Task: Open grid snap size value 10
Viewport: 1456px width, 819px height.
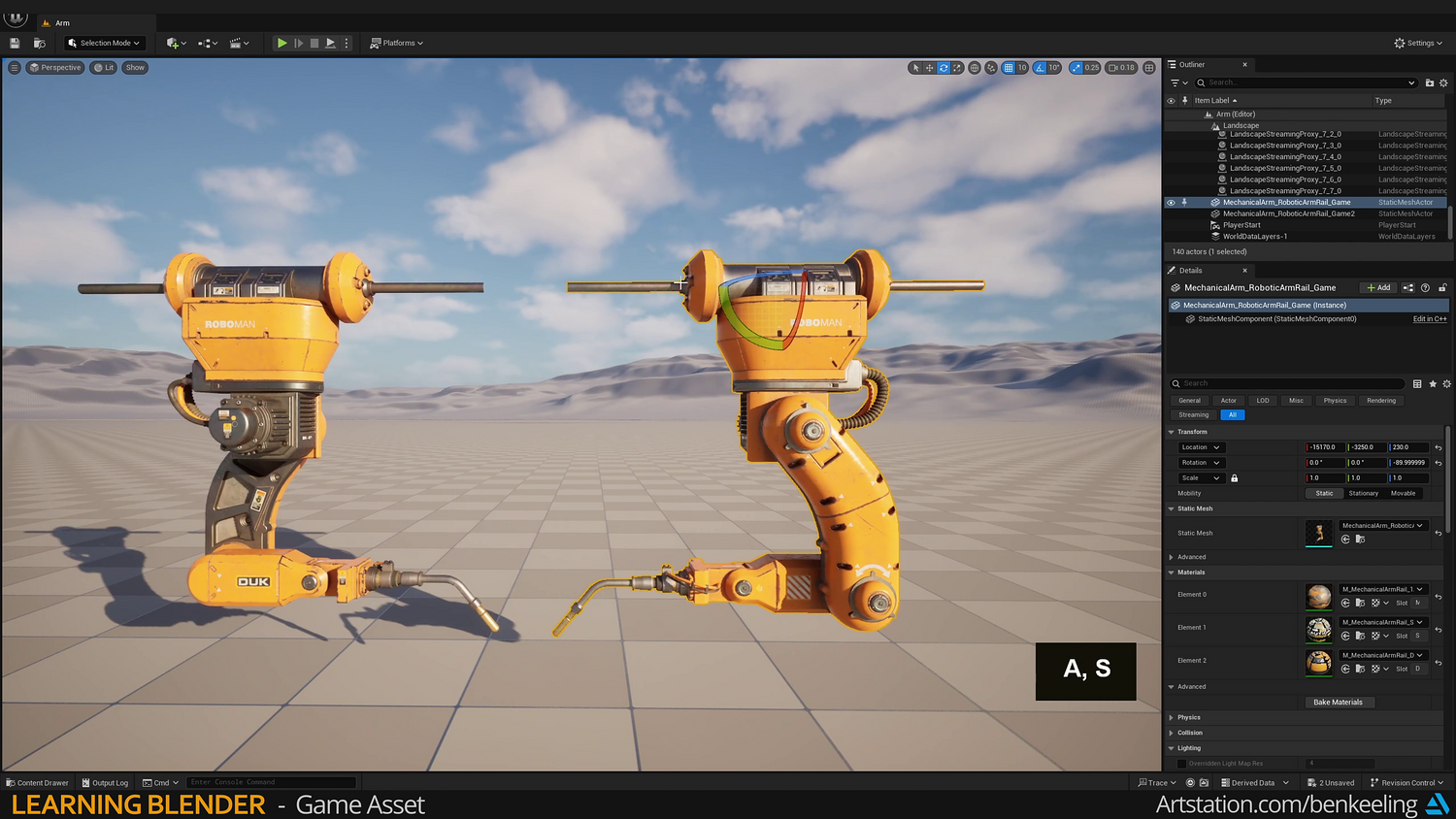Action: coord(1022,68)
